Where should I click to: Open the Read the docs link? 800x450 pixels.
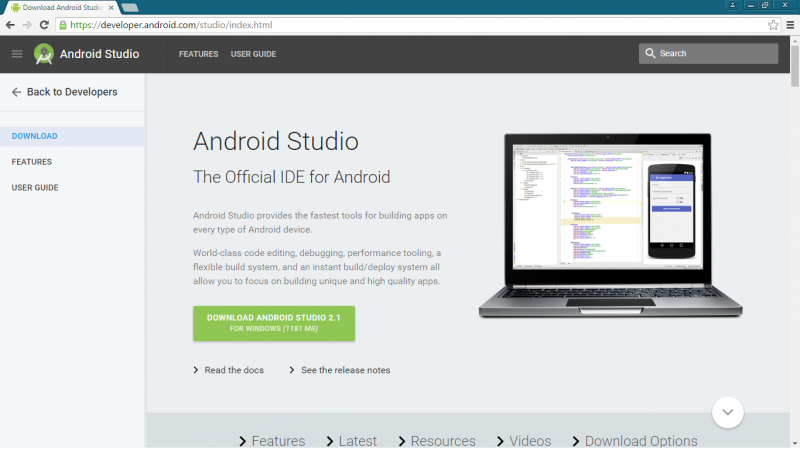point(233,370)
